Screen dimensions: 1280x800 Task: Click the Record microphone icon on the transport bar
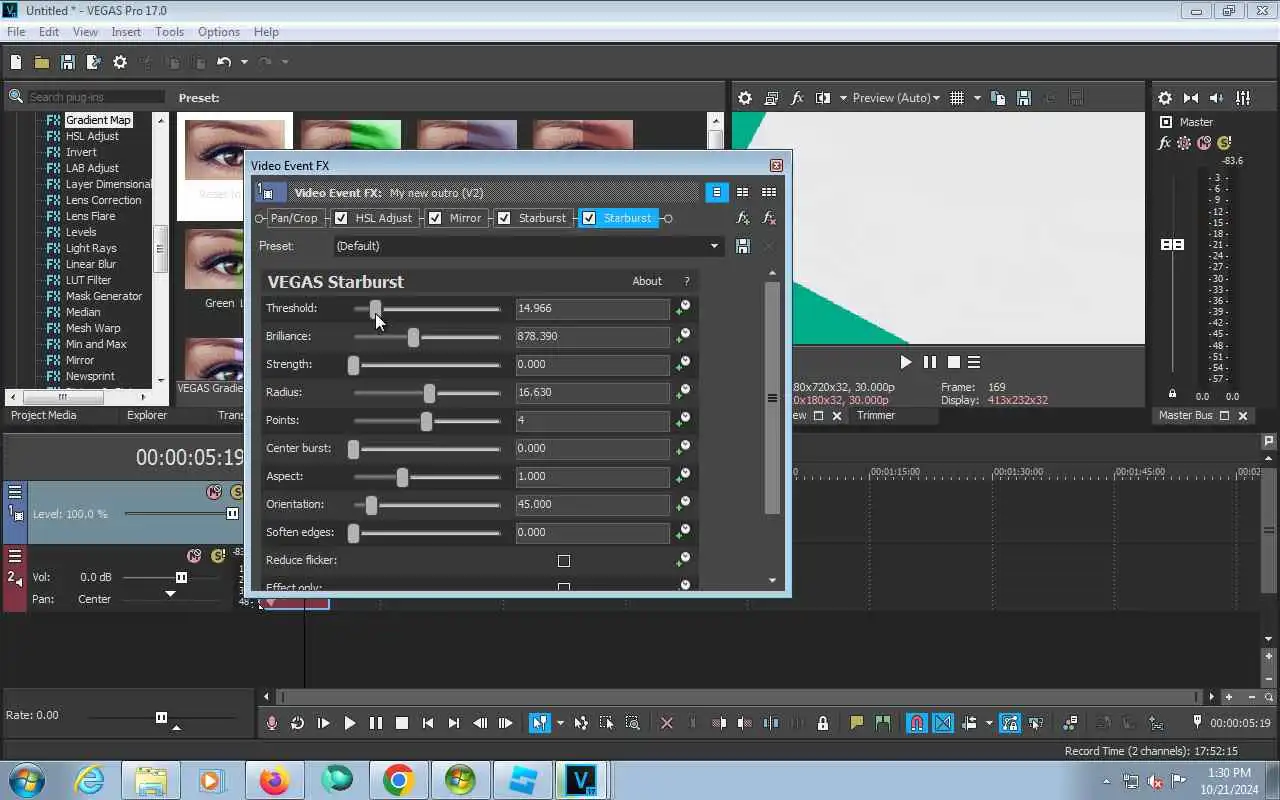272,723
